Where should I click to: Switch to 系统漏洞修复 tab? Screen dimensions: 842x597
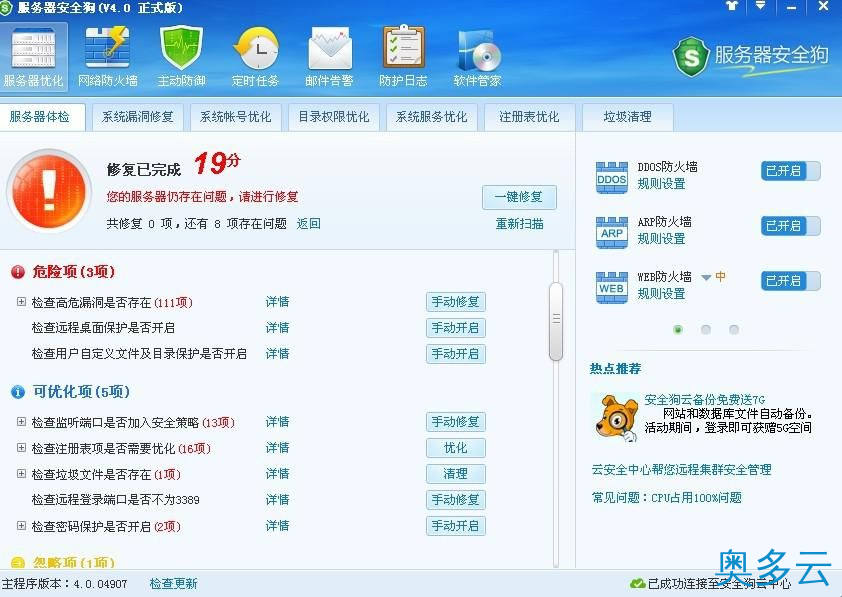[x=138, y=117]
